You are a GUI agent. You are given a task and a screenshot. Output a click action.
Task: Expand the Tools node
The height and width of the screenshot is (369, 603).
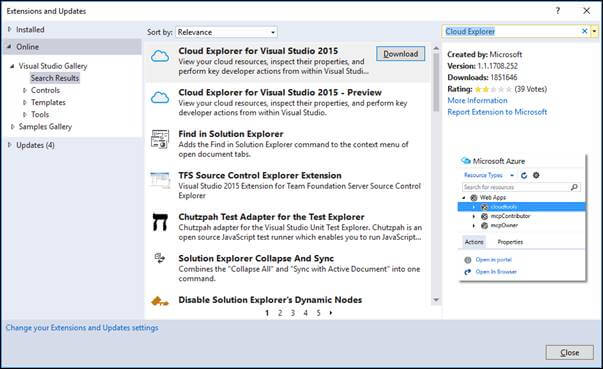pos(25,115)
